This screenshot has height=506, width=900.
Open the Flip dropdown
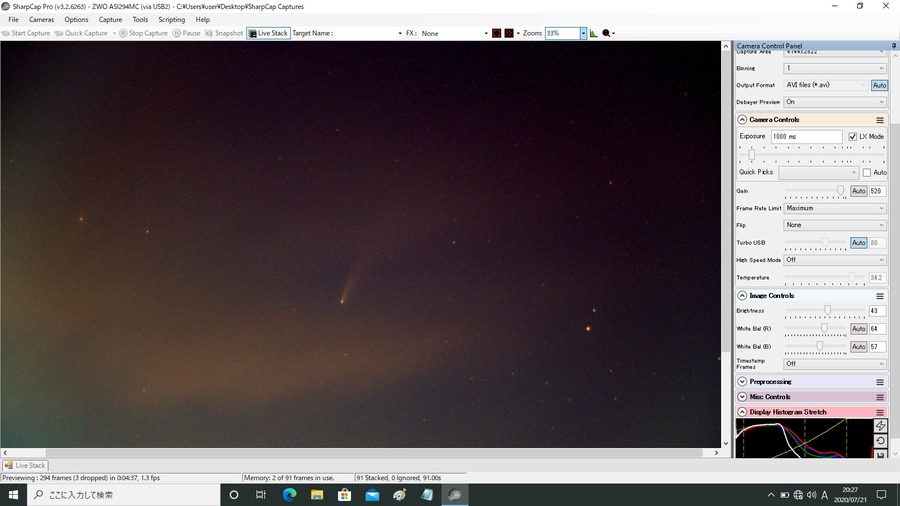tap(835, 225)
